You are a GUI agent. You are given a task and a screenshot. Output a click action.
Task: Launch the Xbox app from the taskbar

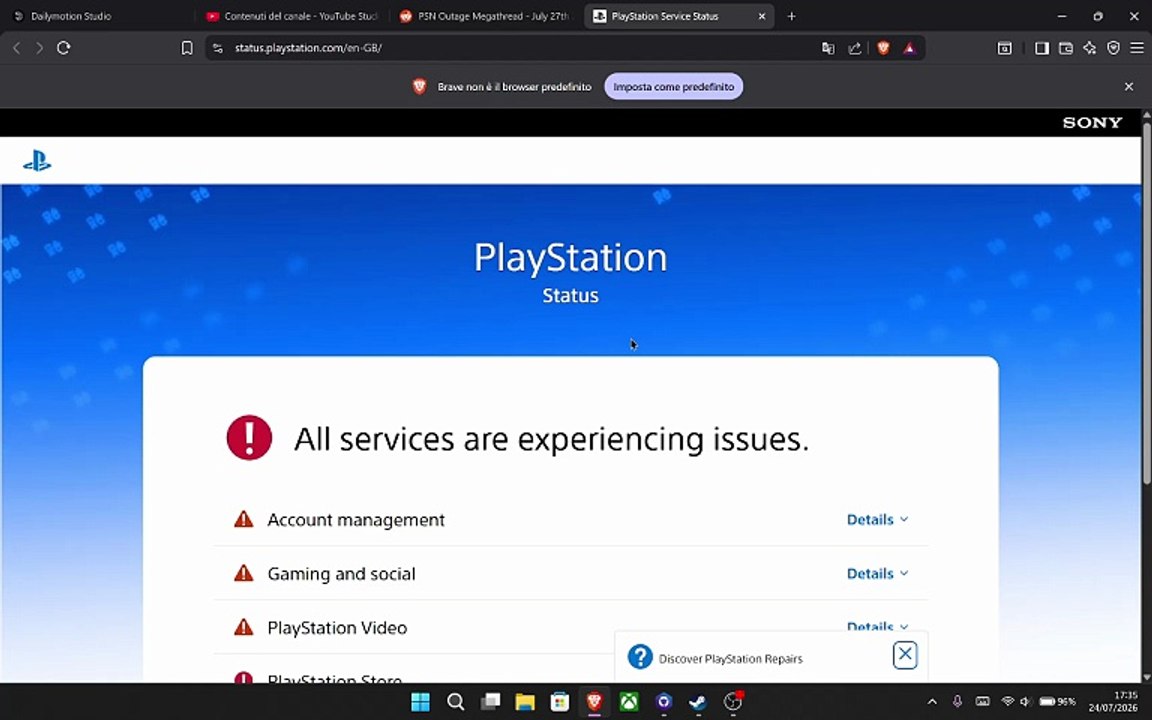[x=629, y=702]
